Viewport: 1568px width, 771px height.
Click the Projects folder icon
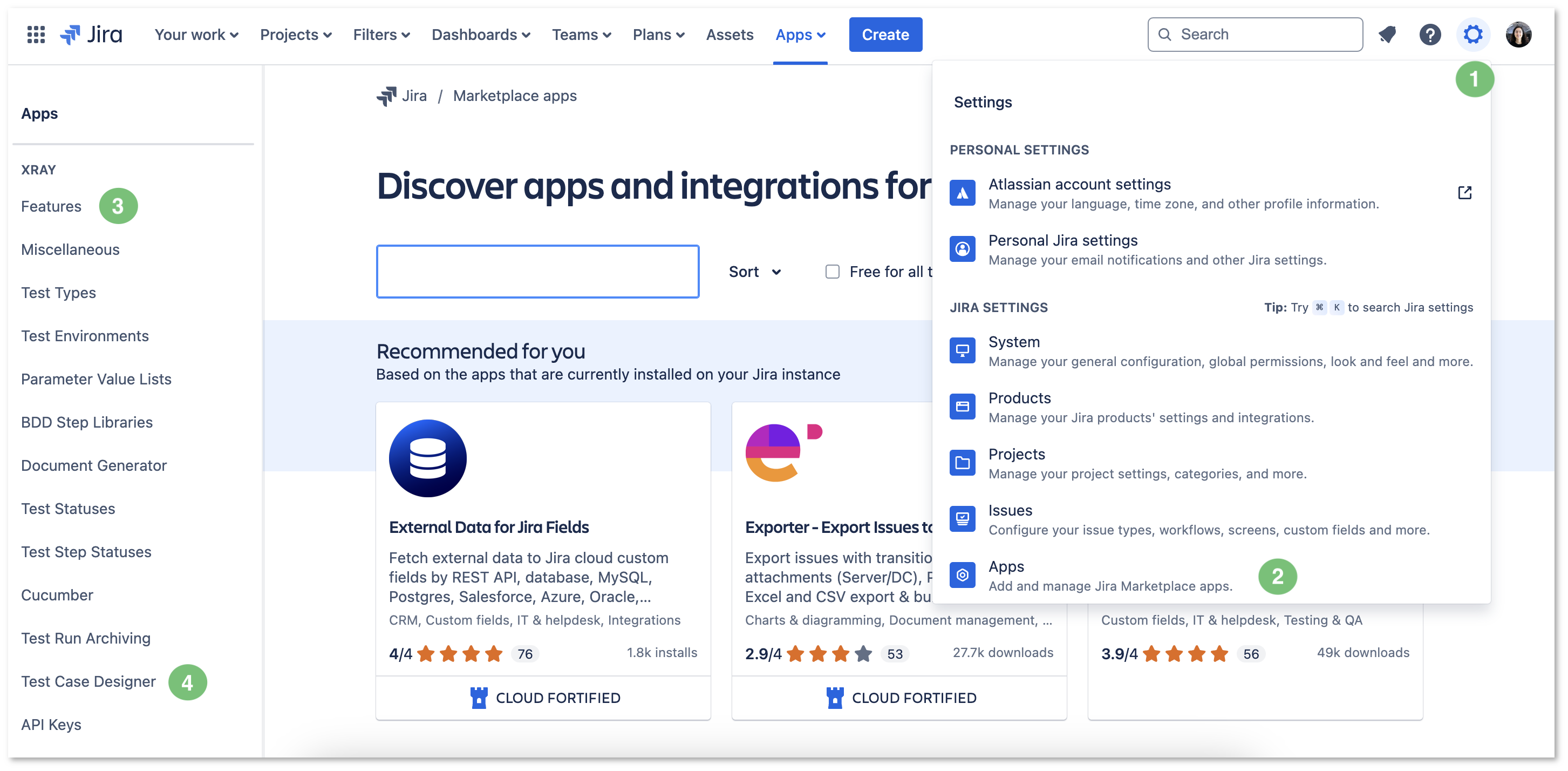963,463
